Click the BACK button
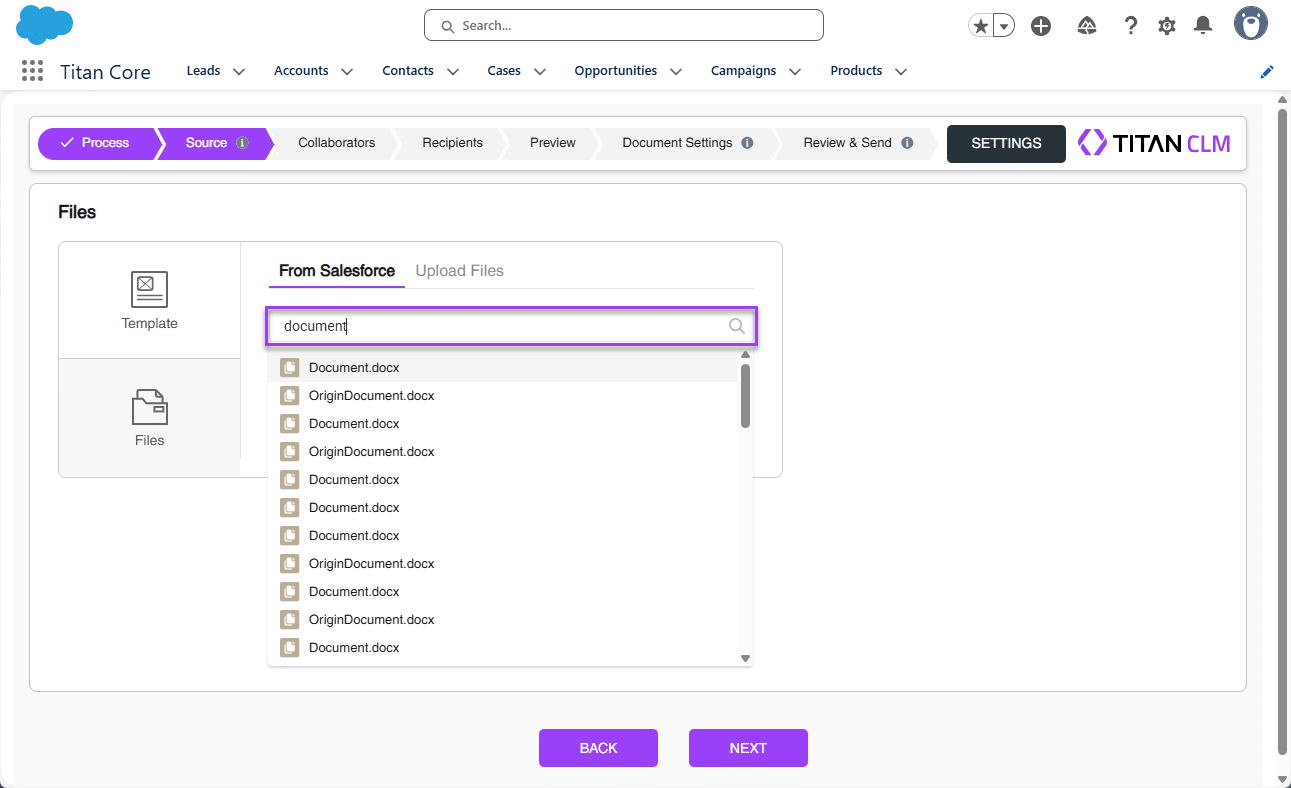The width and height of the screenshot is (1291, 788). 598,747
